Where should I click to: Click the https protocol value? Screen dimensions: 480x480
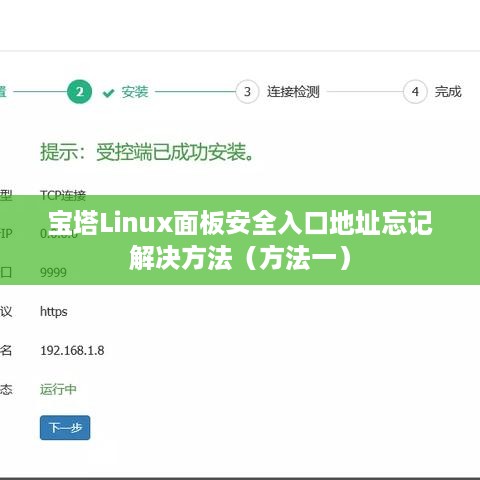(x=54, y=312)
